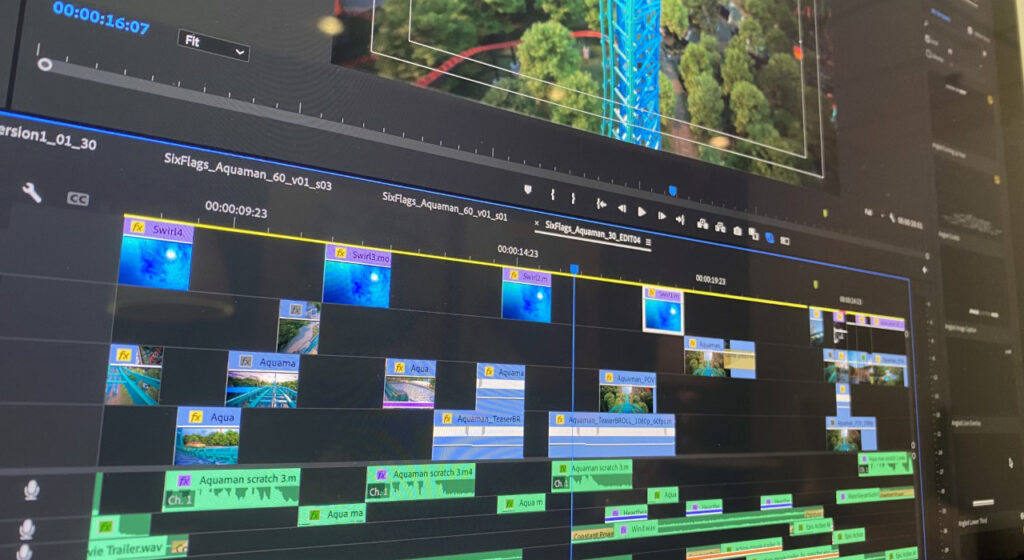
Task: Click the fx badge on Swirl3.mo
Action: pos(340,253)
